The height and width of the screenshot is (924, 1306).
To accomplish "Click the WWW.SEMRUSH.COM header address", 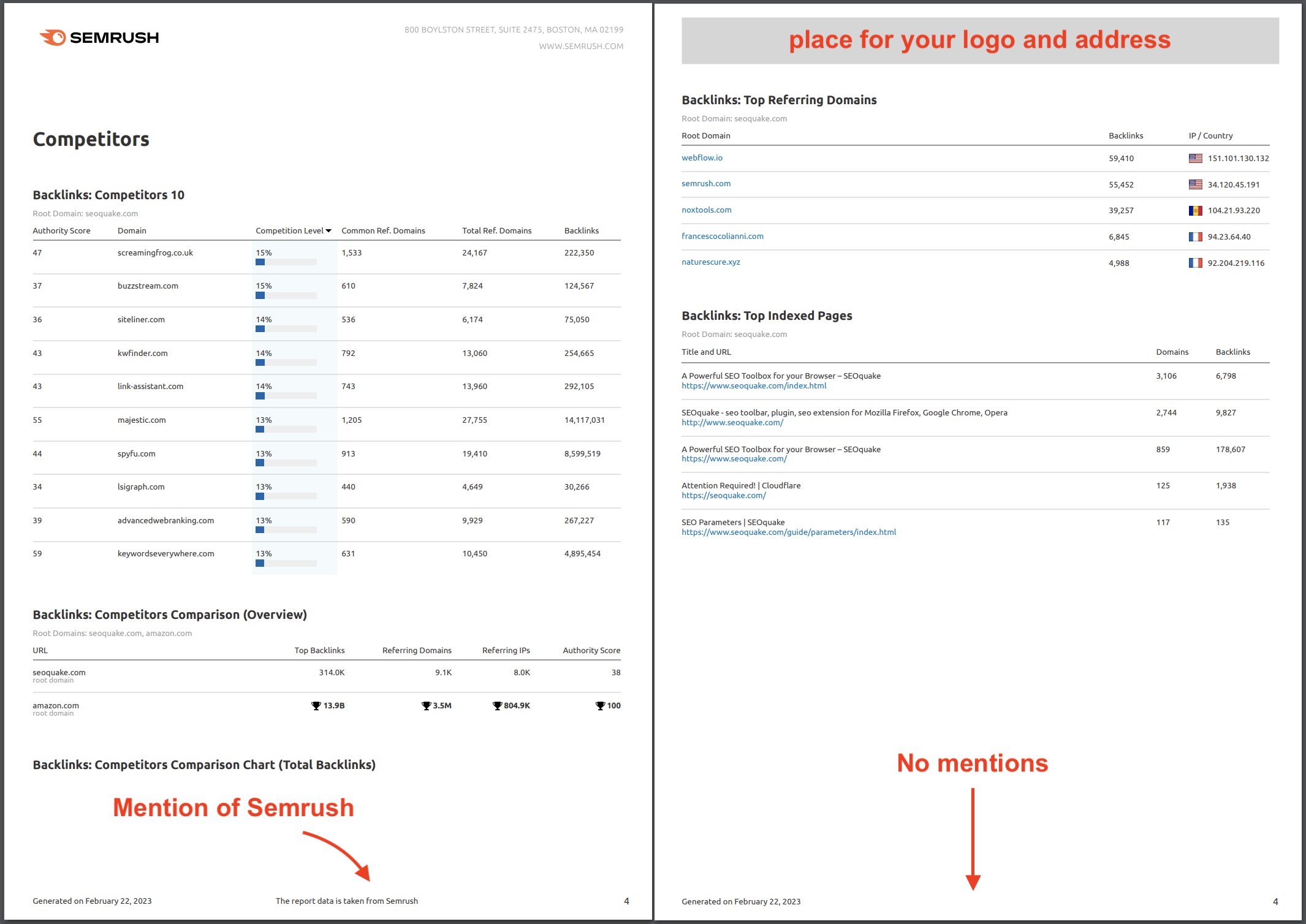I will (x=581, y=46).
